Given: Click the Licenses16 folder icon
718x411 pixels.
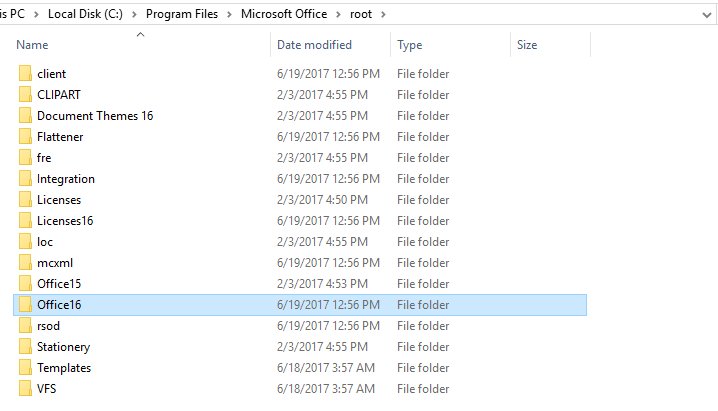Looking at the screenshot, I should tap(26, 221).
